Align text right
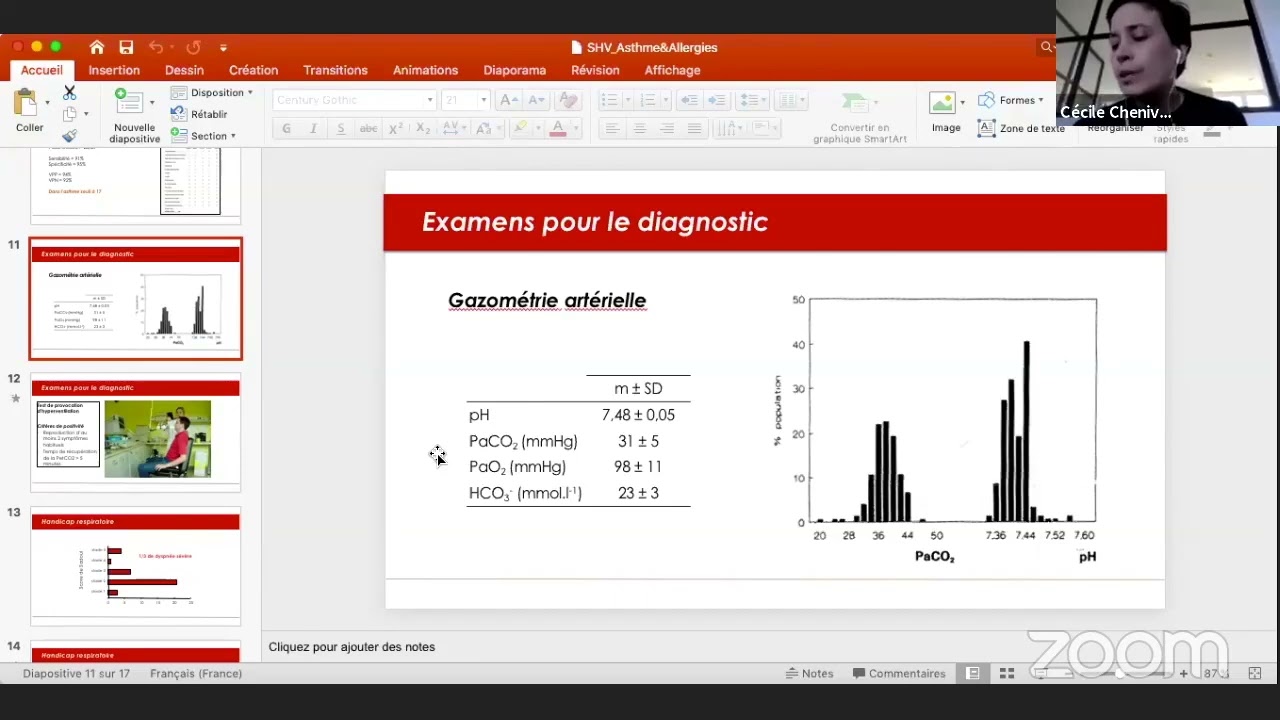Screen dimensions: 1280x720 point(666,128)
